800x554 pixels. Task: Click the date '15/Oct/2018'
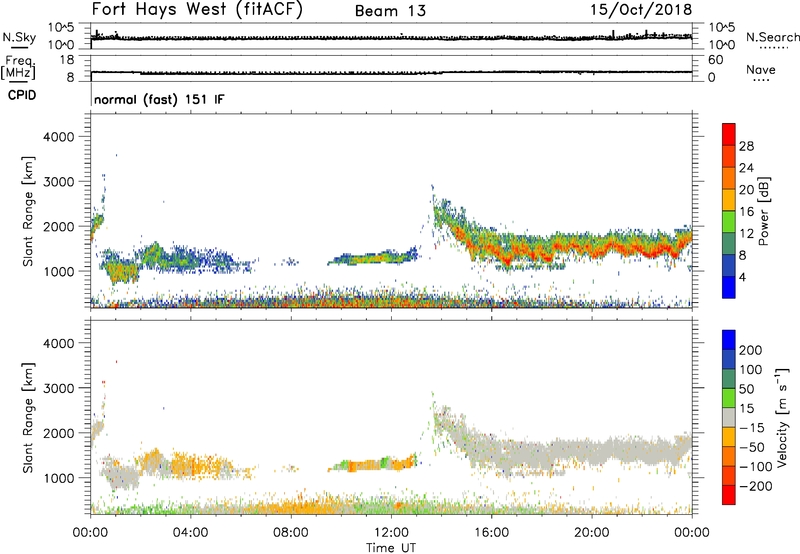pos(641,10)
